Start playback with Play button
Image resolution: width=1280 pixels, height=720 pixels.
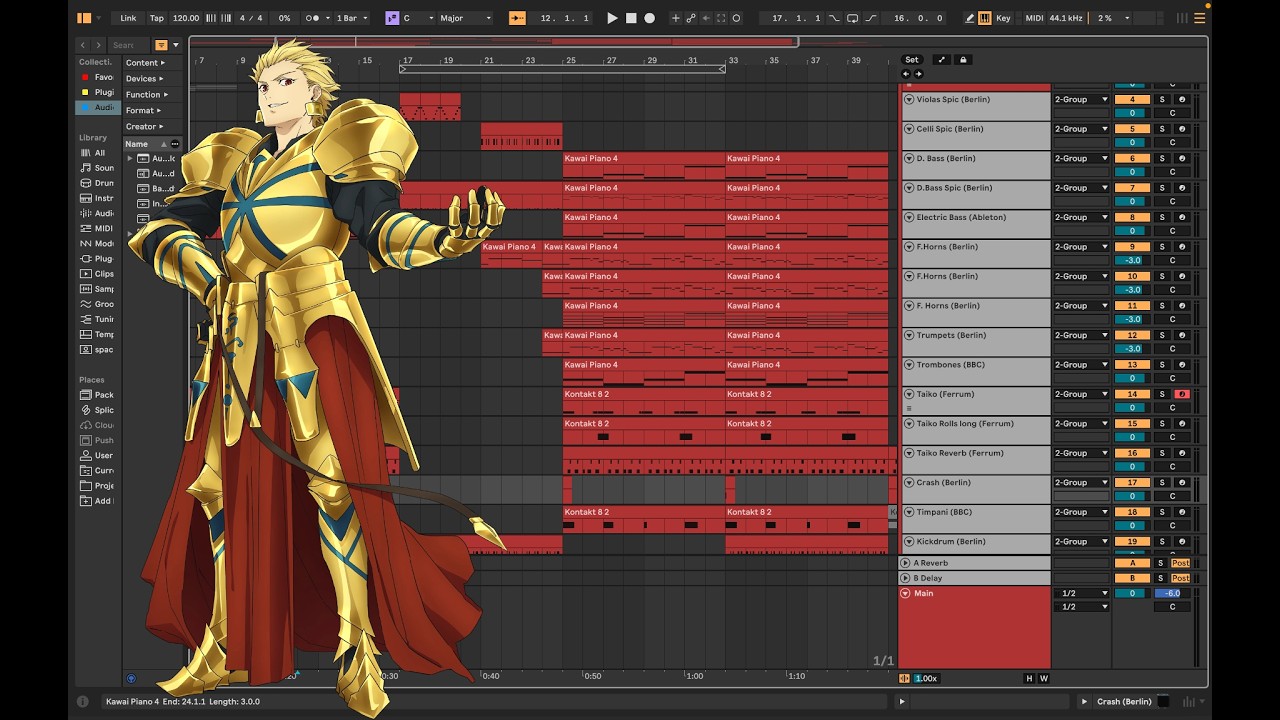point(613,18)
